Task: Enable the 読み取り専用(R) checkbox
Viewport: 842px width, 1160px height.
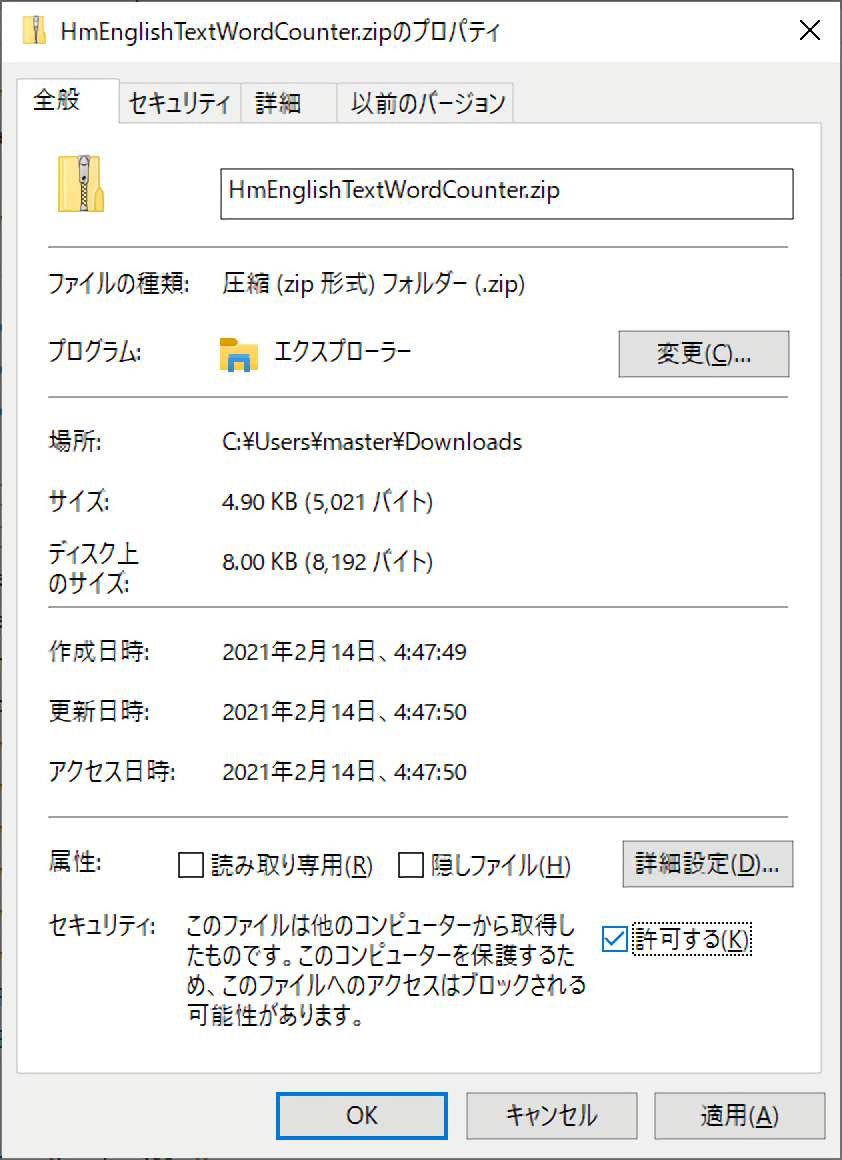Action: coord(191,865)
